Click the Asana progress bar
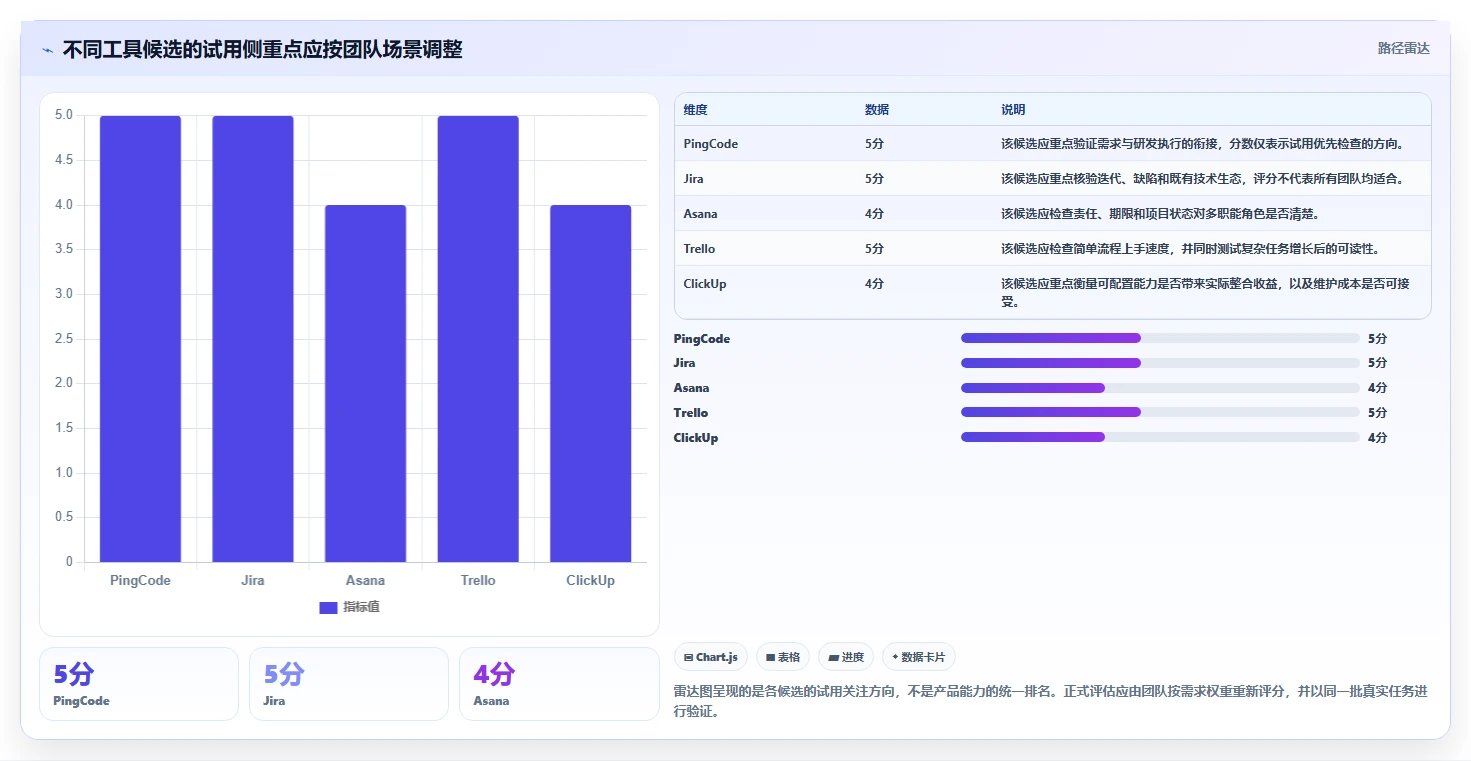The width and height of the screenshot is (1471, 761). (1160, 388)
